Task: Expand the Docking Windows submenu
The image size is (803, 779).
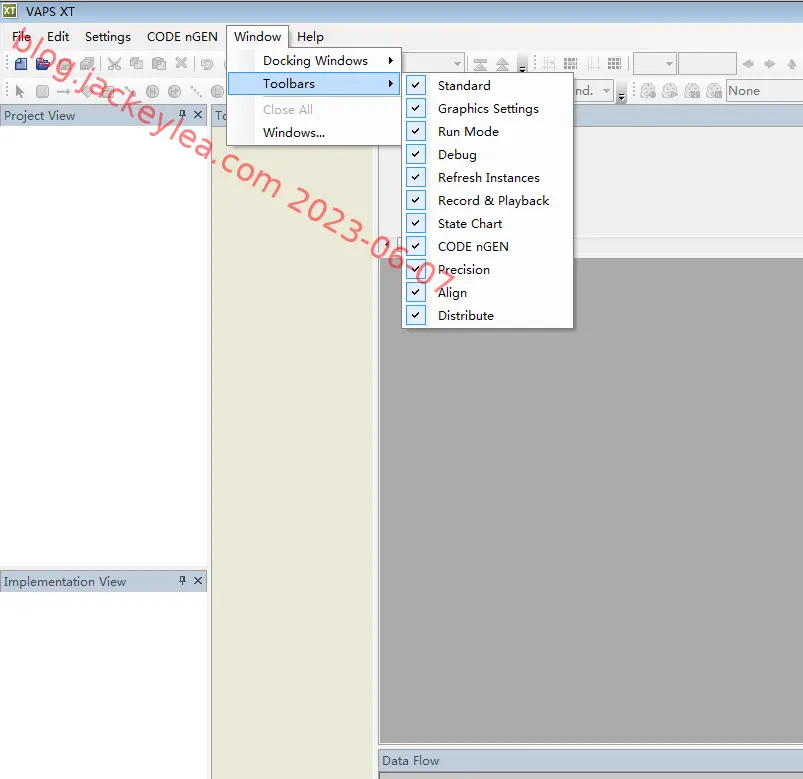Action: (314, 60)
